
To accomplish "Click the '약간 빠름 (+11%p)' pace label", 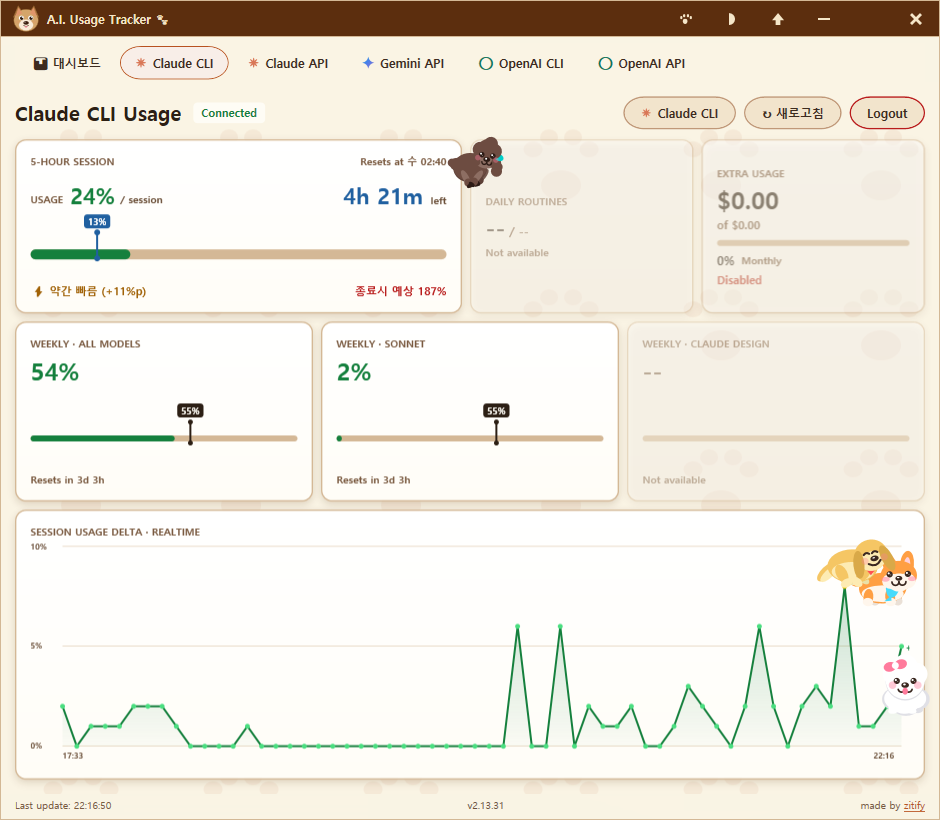I will [98, 291].
